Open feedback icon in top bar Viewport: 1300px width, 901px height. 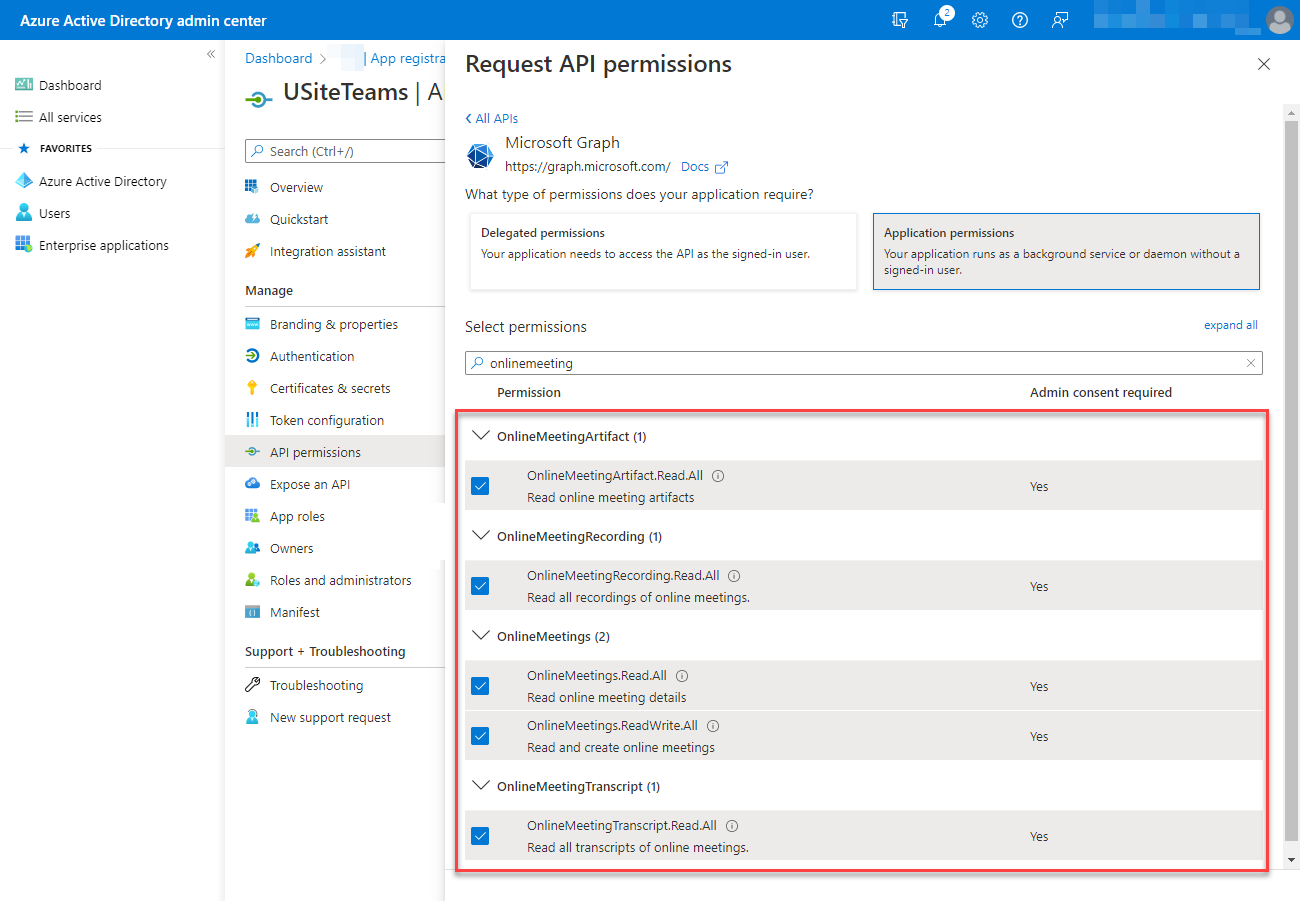tap(1060, 20)
